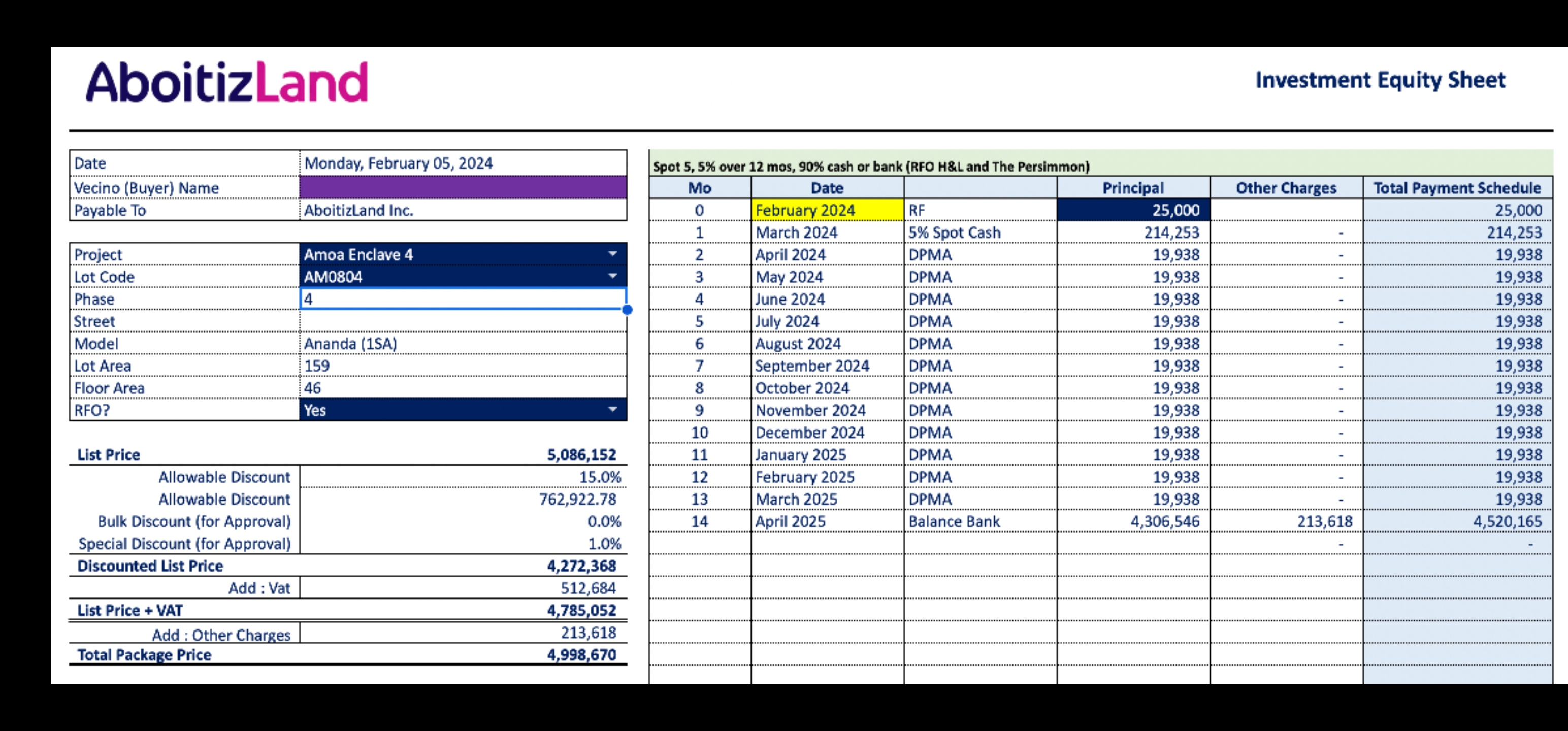The height and width of the screenshot is (731, 1568).
Task: Select total payment 4,520,165 cell
Action: (x=1457, y=521)
